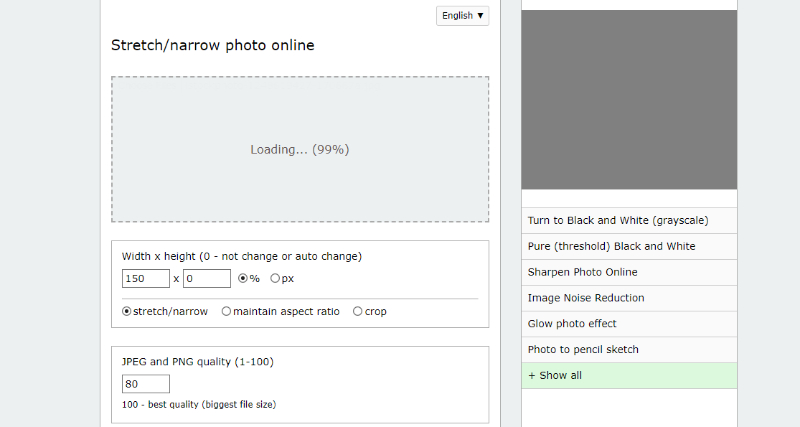
Task: Click the JPEG and PNG quality field
Action: [145, 384]
